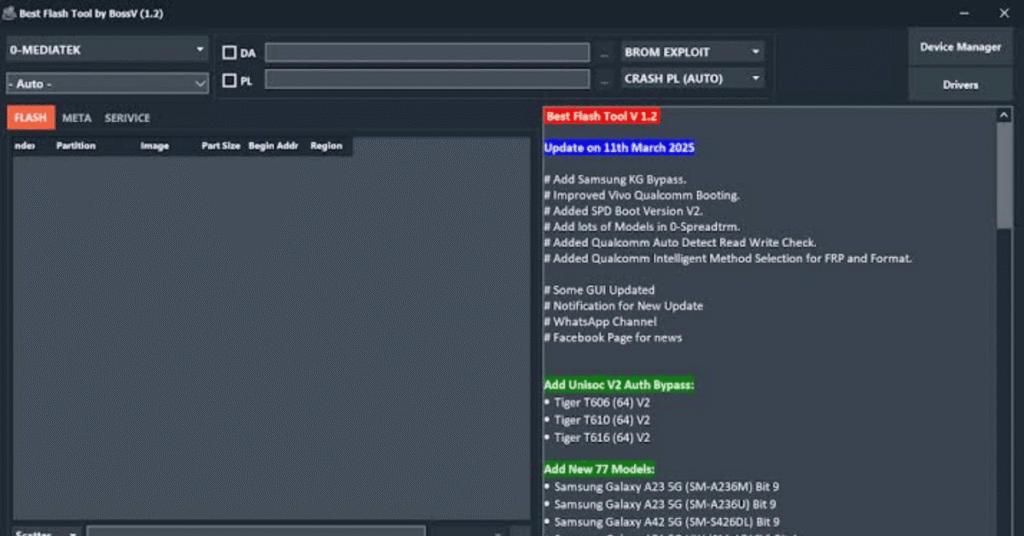Click the log scrollbar up arrow
This screenshot has height=536, width=1024.
(1004, 116)
